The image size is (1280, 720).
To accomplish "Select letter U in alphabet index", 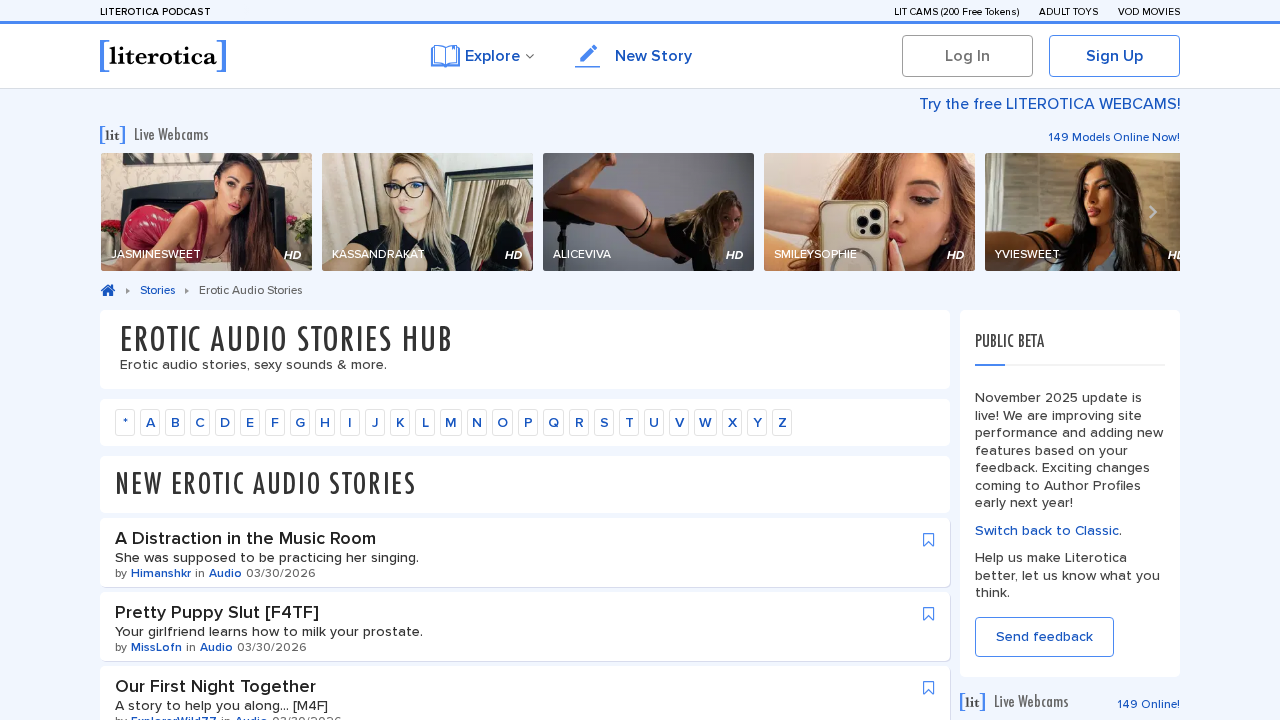I will pos(654,422).
